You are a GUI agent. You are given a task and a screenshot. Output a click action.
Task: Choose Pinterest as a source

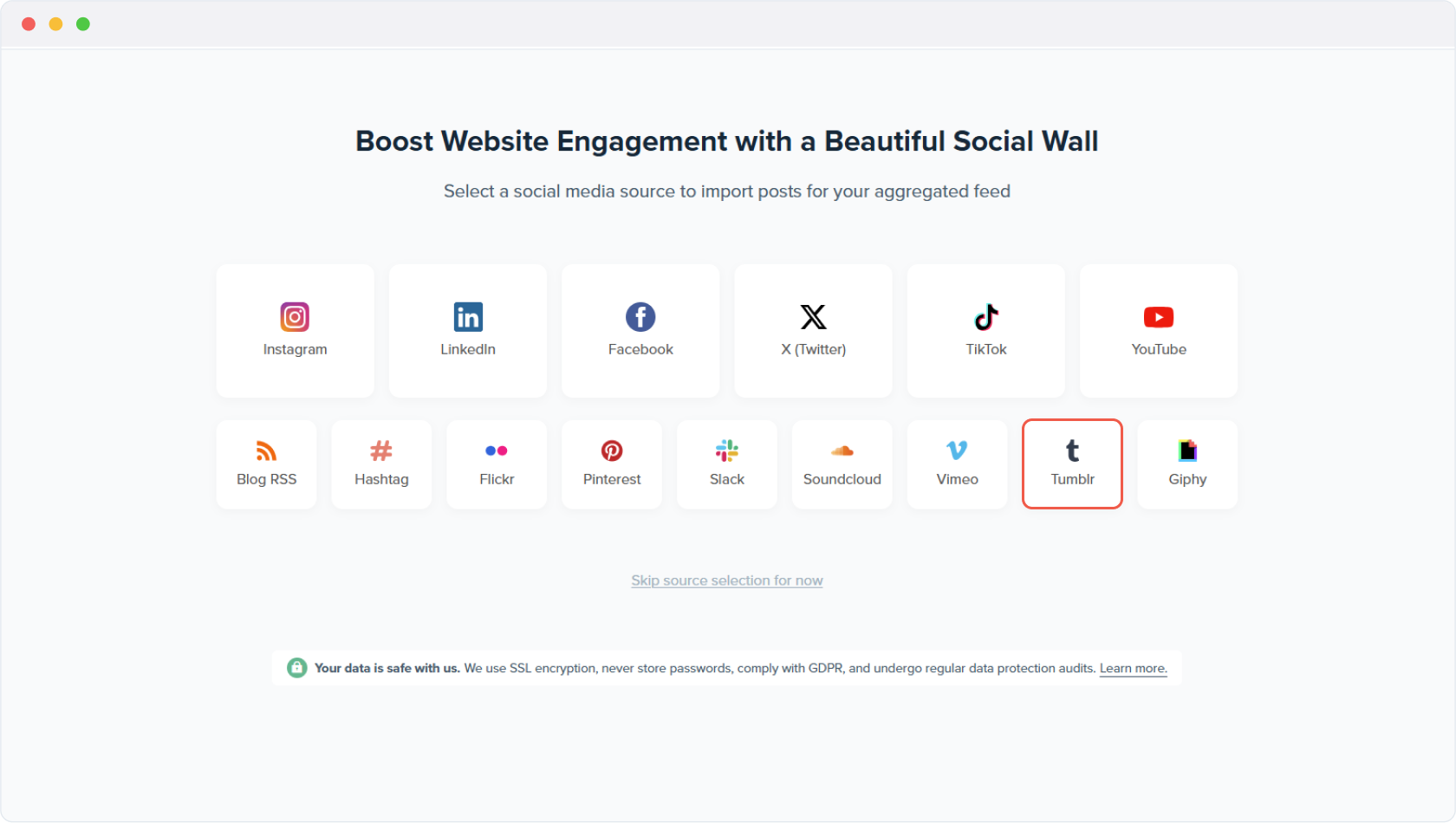[x=611, y=464]
